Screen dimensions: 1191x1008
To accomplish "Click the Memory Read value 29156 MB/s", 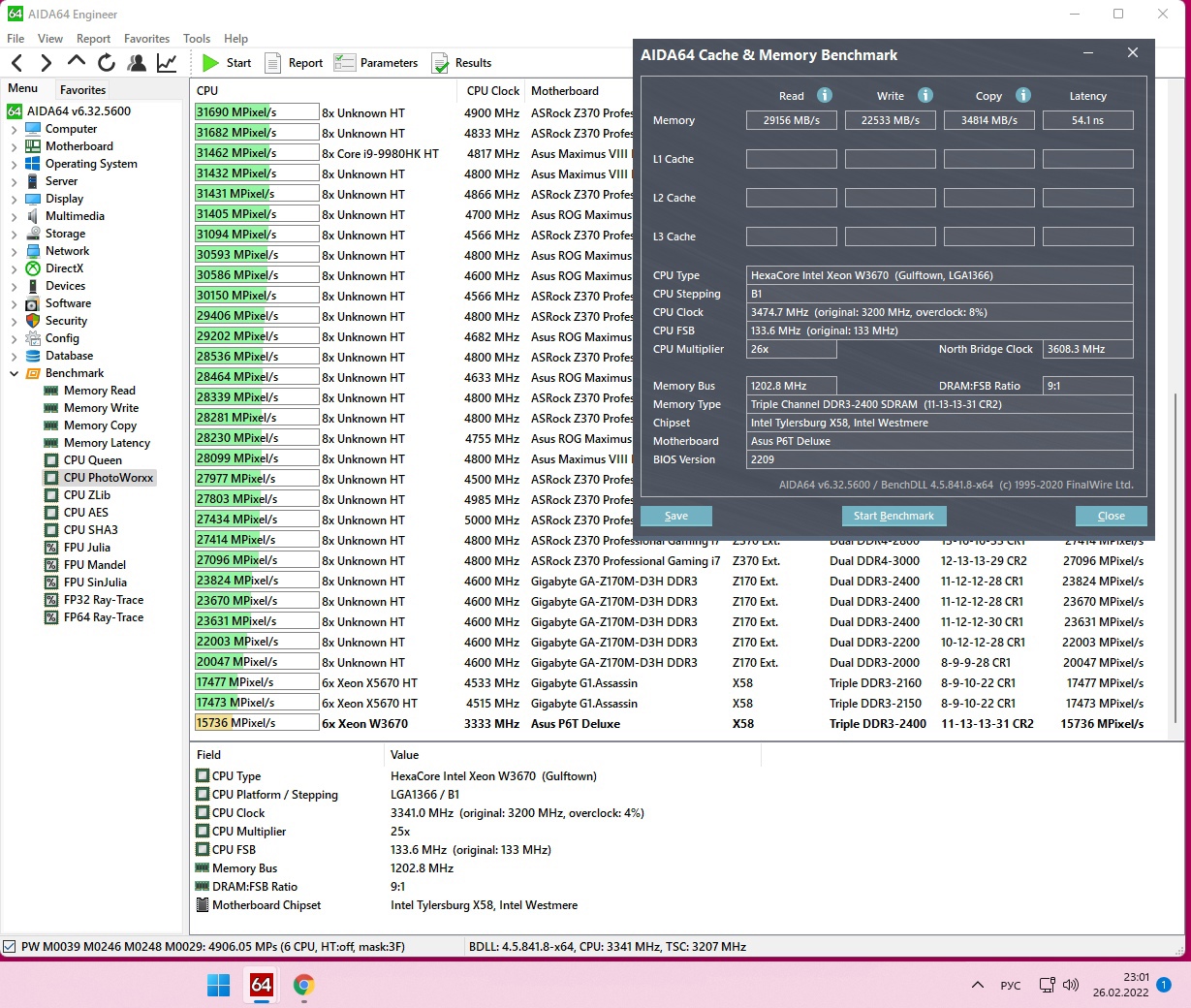I will tap(792, 120).
